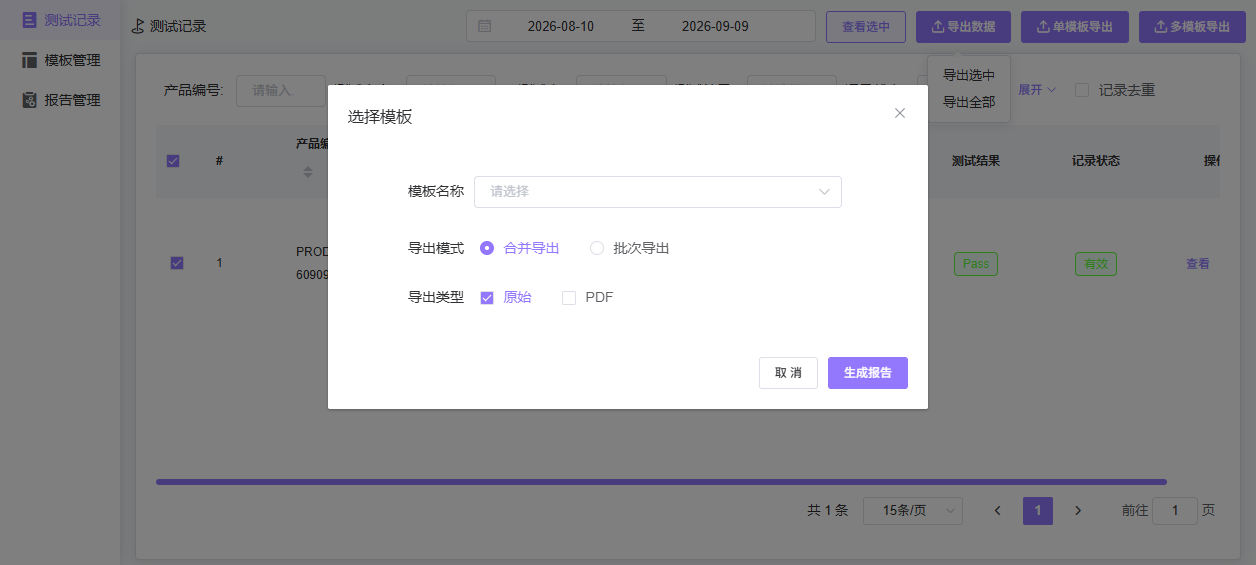Screen dimensions: 1256x565
Task: Click the 报告管理 sidebar icon
Action: (29, 100)
